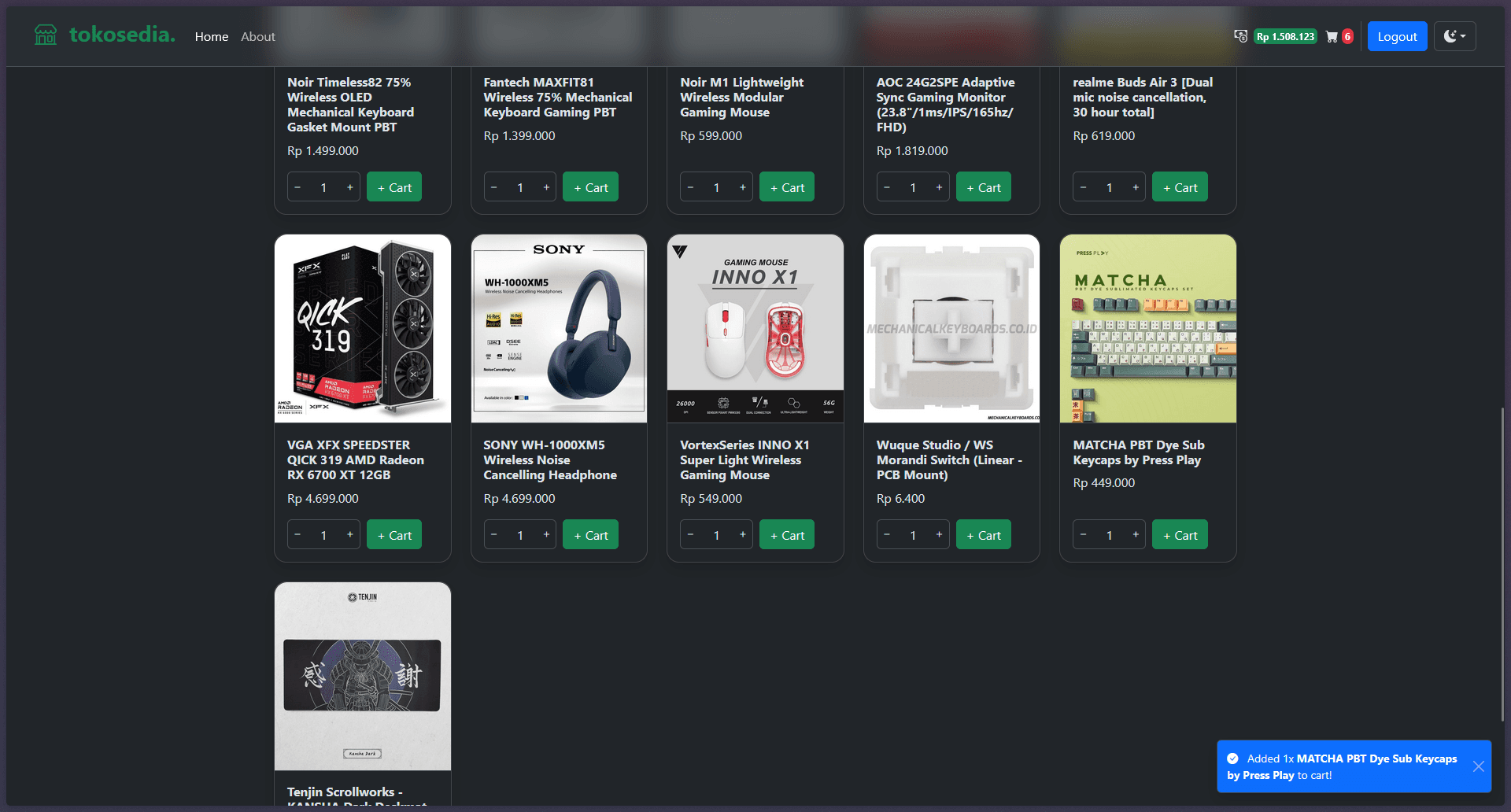Viewport: 1511px width, 812px height.
Task: Open the About page link
Action: 258,37
